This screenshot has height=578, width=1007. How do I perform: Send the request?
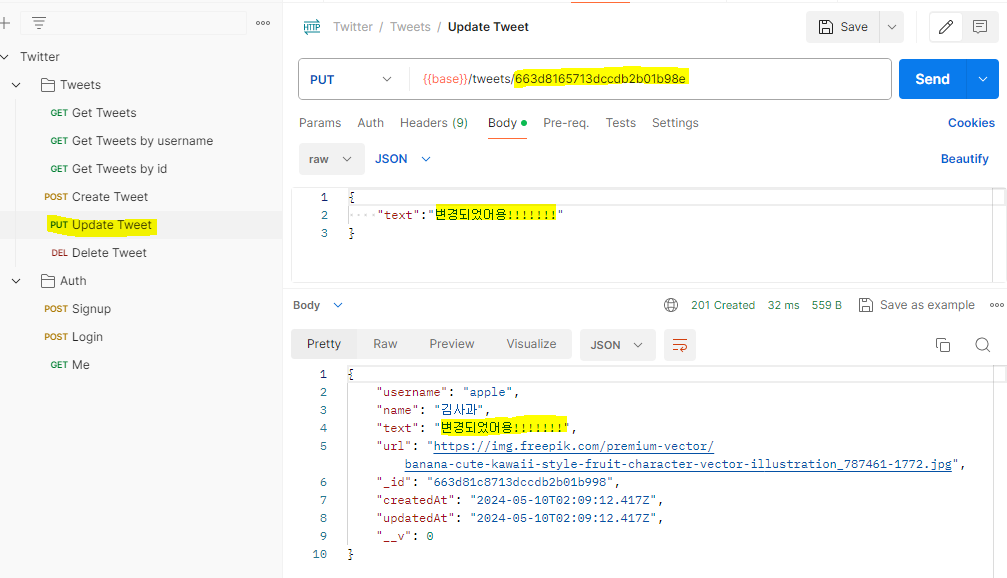(x=932, y=79)
